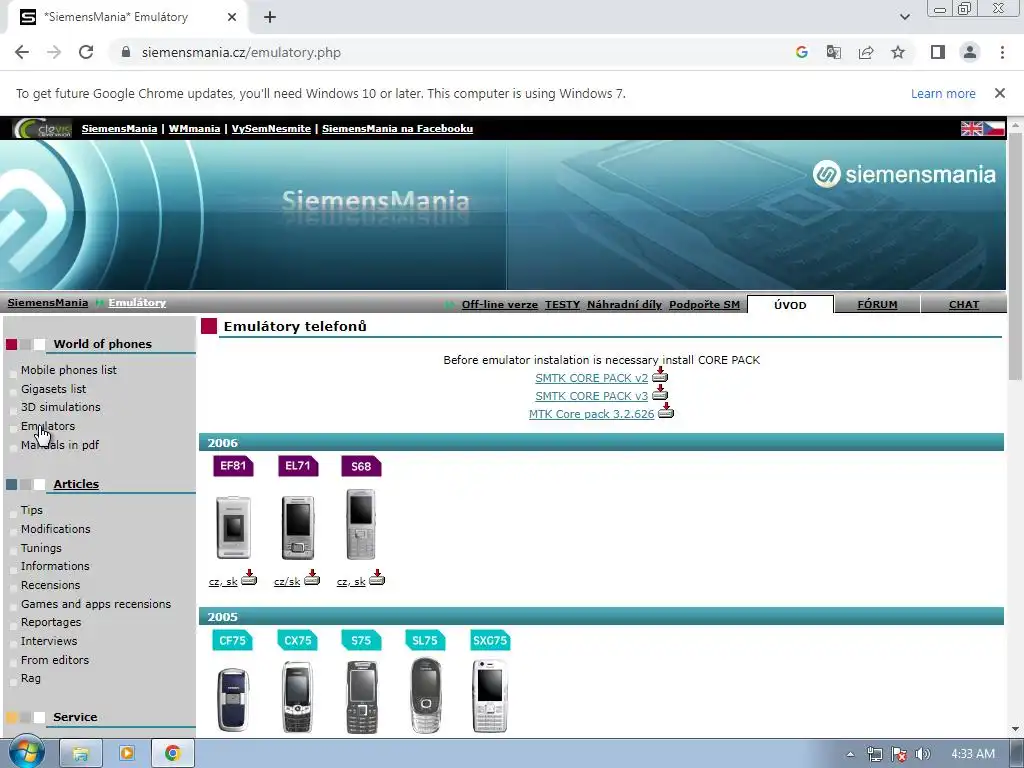
Task: Go back to the previous page
Action: click(x=22, y=52)
